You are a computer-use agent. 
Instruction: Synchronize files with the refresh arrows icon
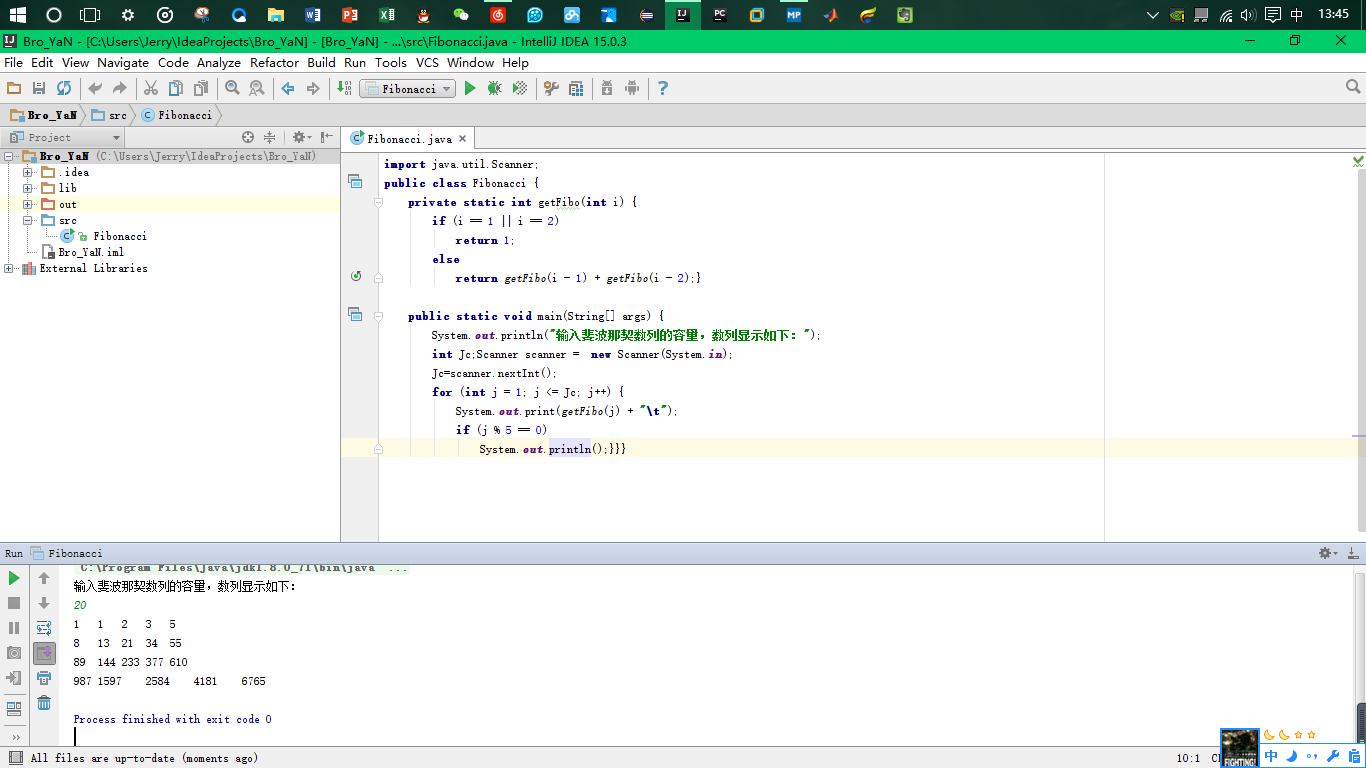pyautogui.click(x=64, y=88)
